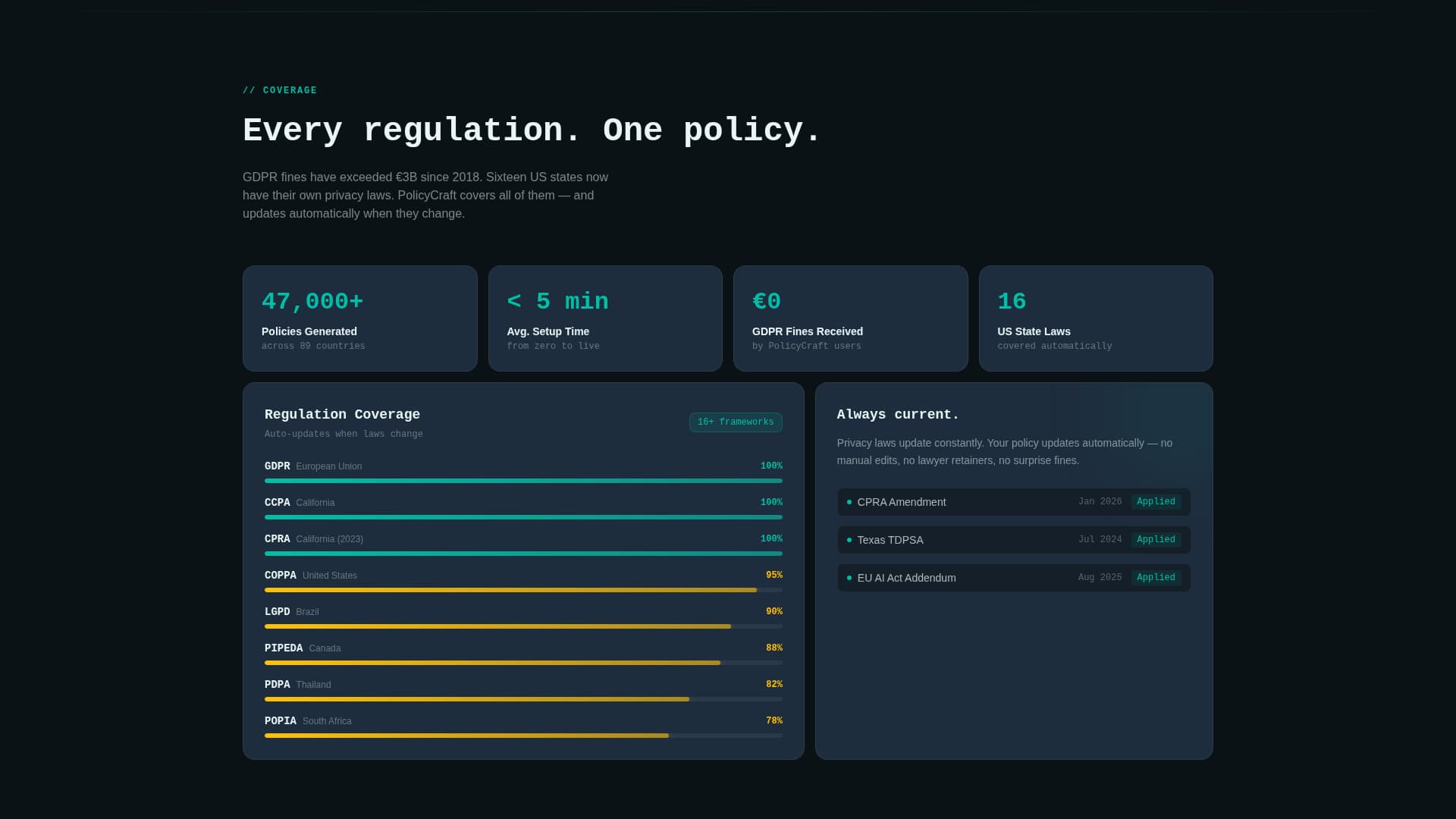Click the 82% value for PDPA
The image size is (1456, 819).
[774, 685]
